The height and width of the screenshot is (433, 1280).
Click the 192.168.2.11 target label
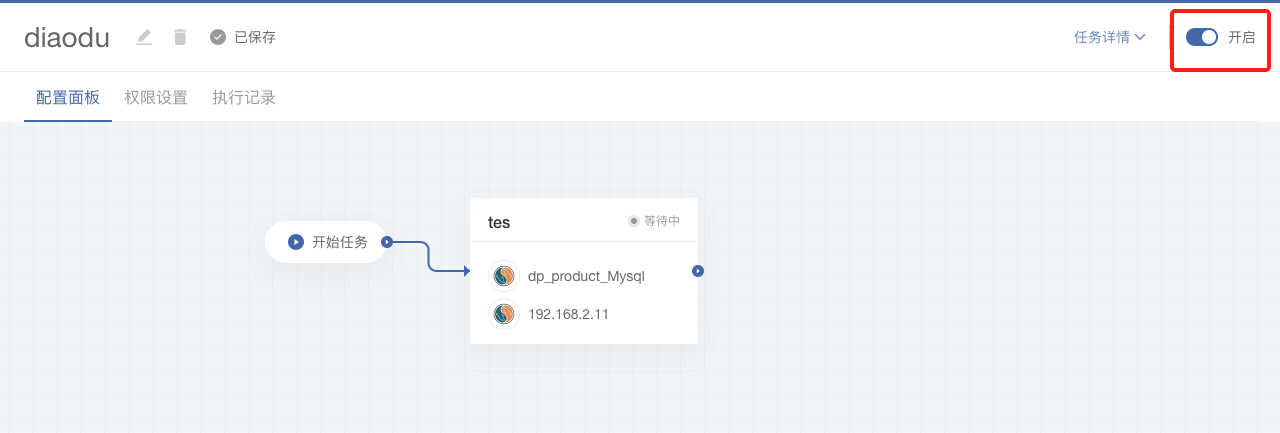568,314
